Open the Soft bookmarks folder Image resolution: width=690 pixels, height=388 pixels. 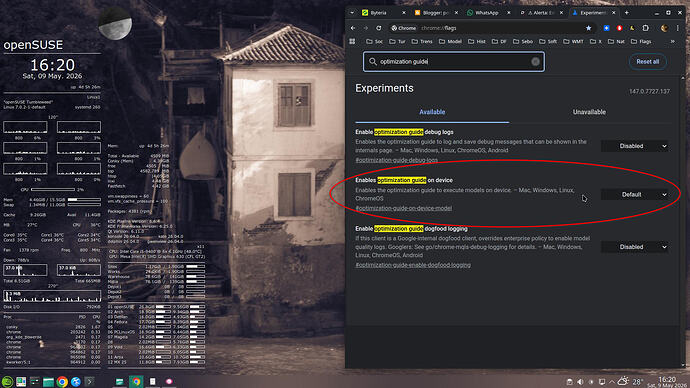[548, 41]
